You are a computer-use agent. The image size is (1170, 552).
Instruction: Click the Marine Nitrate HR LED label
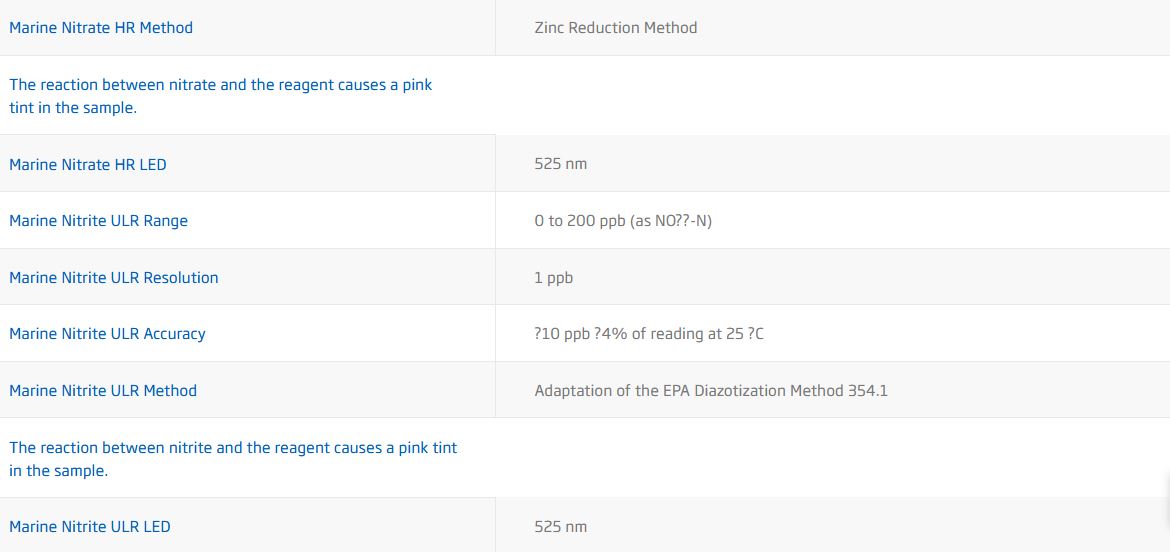(88, 164)
